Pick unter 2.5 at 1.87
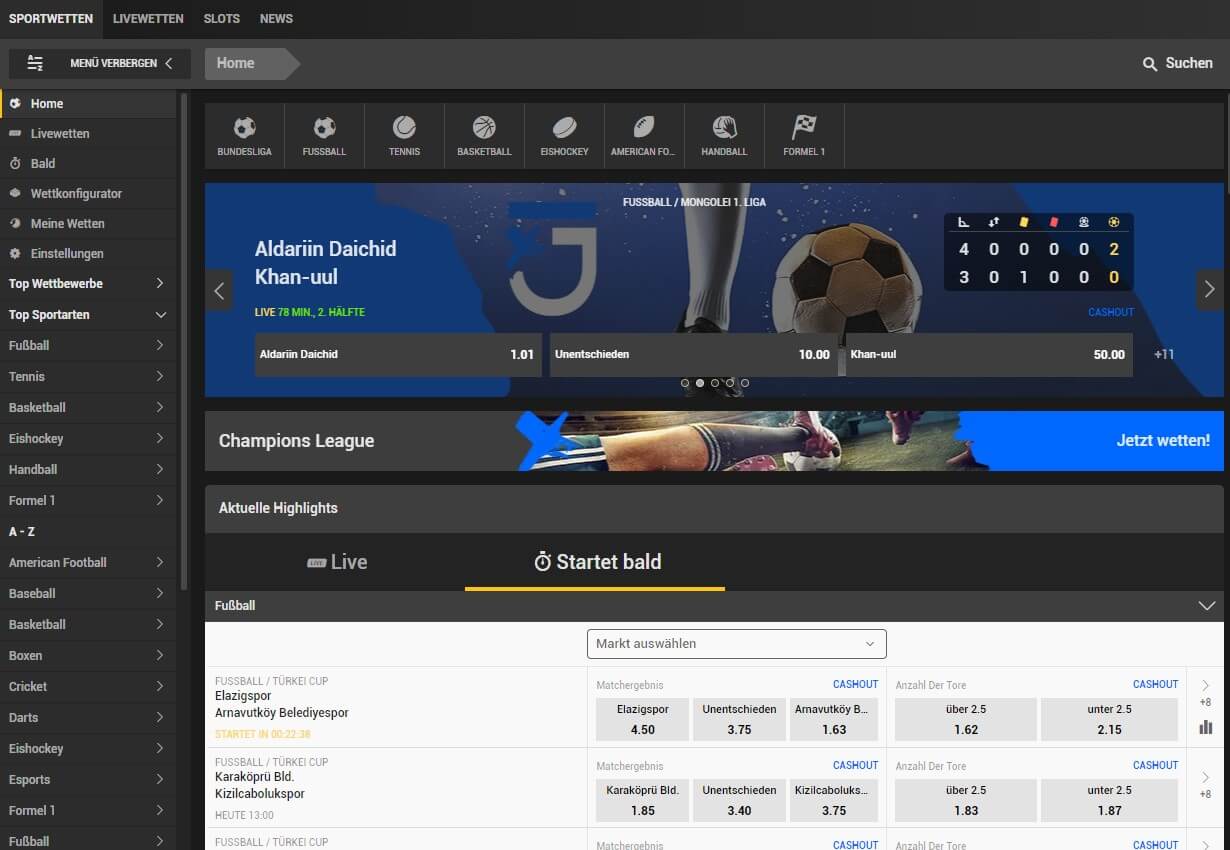This screenshot has height=850, width=1230. click(x=1110, y=800)
